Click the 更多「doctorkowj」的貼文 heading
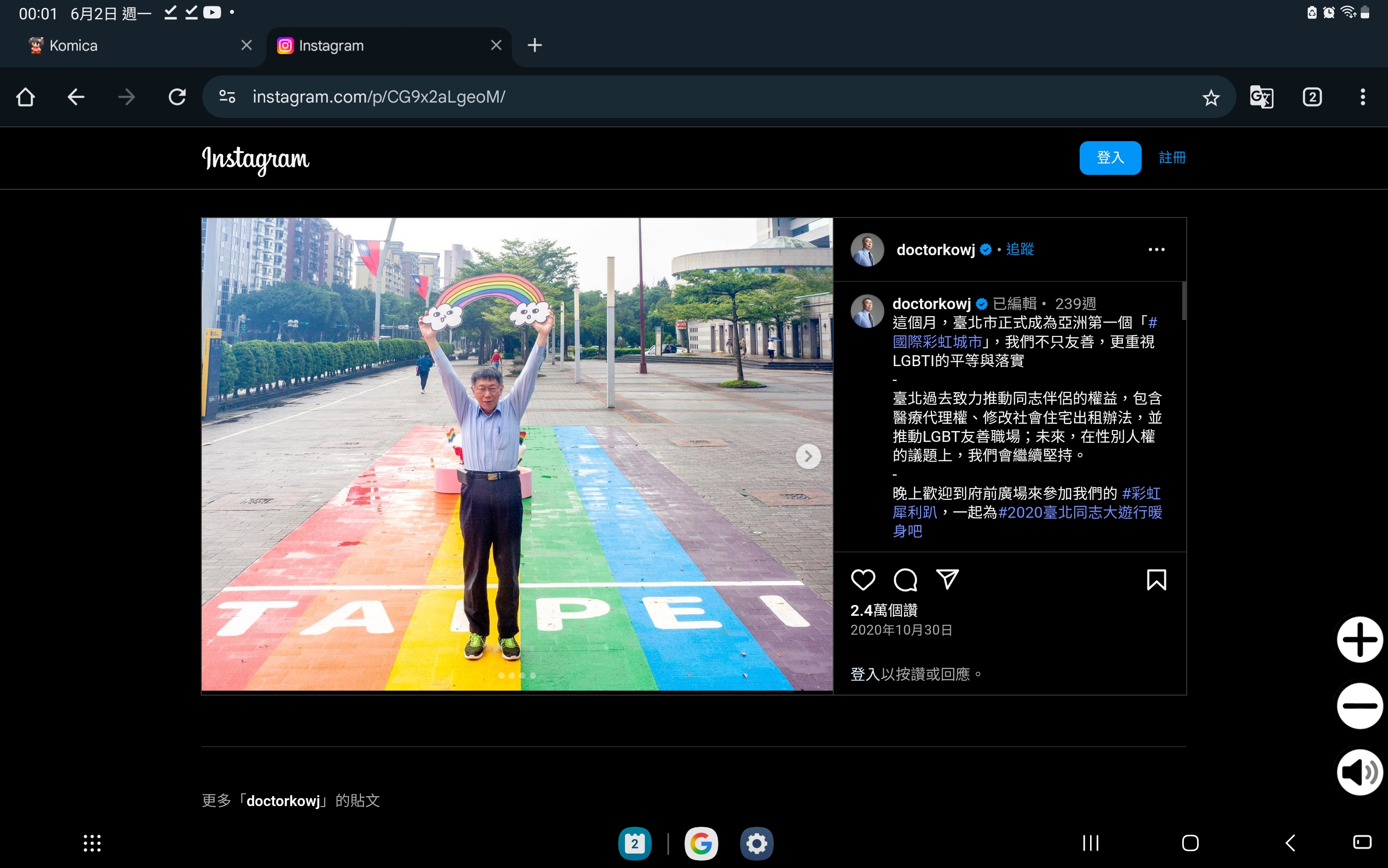This screenshot has height=868, width=1388. [x=290, y=801]
